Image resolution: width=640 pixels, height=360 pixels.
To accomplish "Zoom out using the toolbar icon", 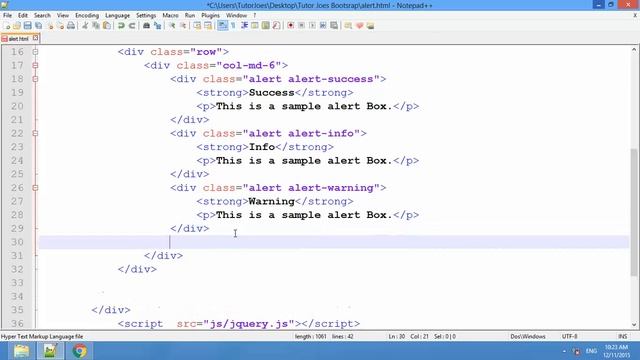I will [x=183, y=26].
